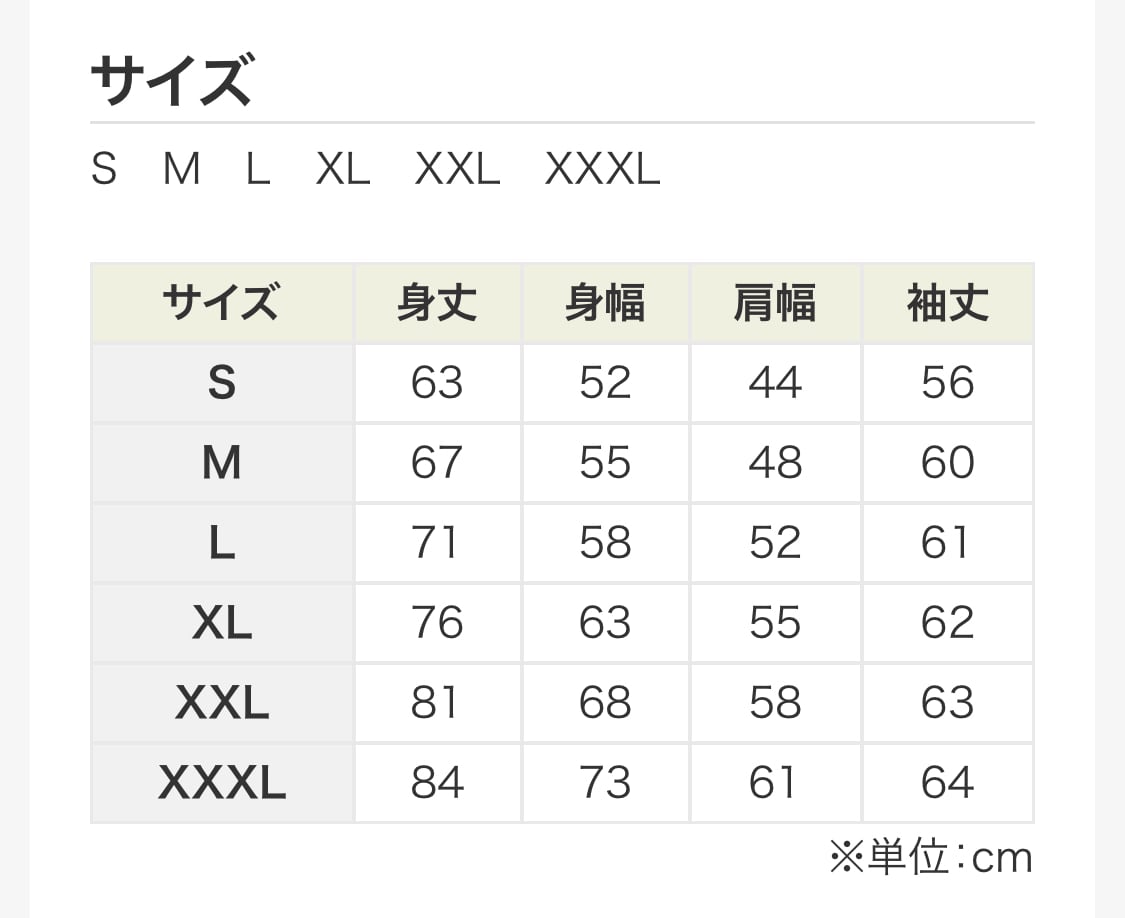Screen dimensions: 1125x918
Task: Choose XXL from the list above the table
Action: pyautogui.click(x=457, y=170)
